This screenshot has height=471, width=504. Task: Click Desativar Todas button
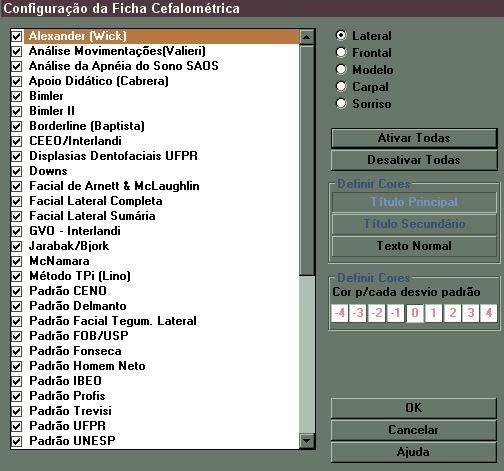(x=414, y=160)
